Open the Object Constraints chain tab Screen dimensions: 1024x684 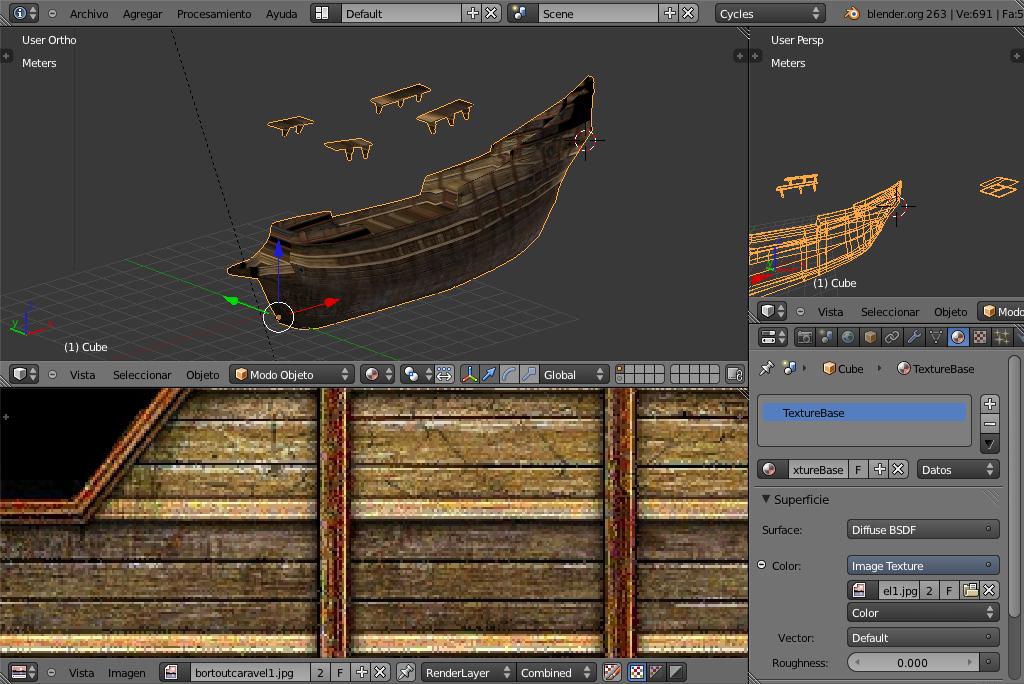coord(892,337)
